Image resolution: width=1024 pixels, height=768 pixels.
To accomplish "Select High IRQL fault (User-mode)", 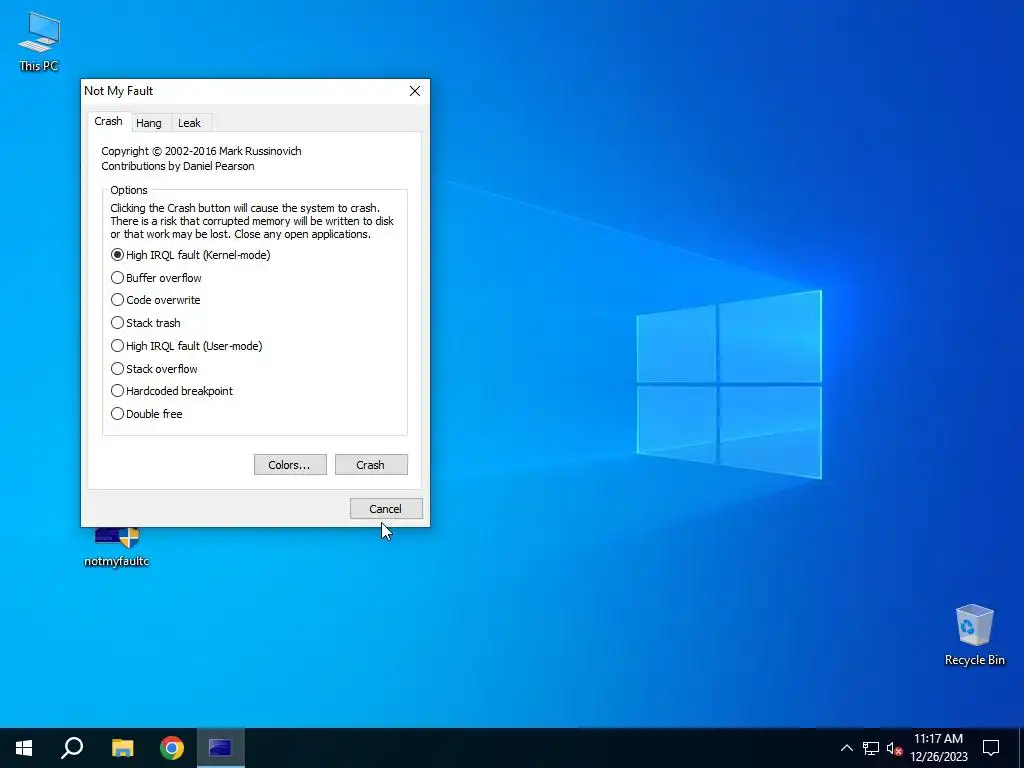I will pyautogui.click(x=187, y=345).
